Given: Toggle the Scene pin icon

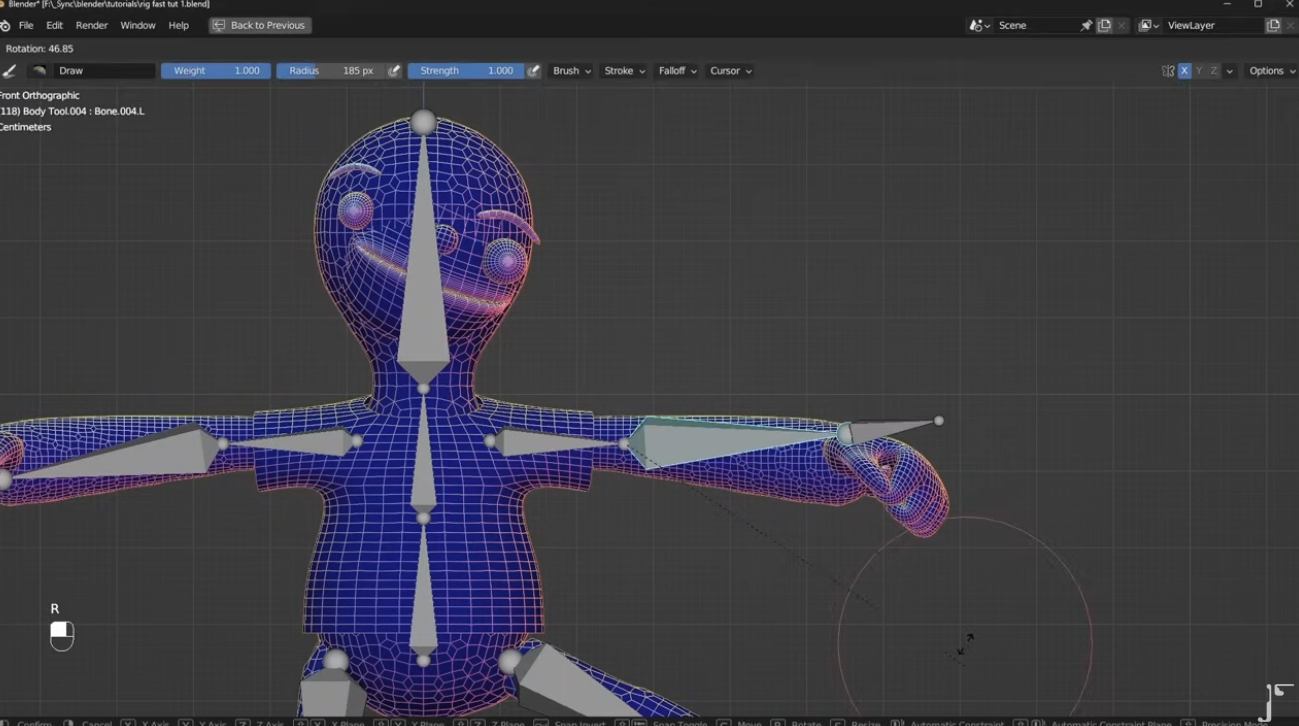Looking at the screenshot, I should click(x=1086, y=25).
